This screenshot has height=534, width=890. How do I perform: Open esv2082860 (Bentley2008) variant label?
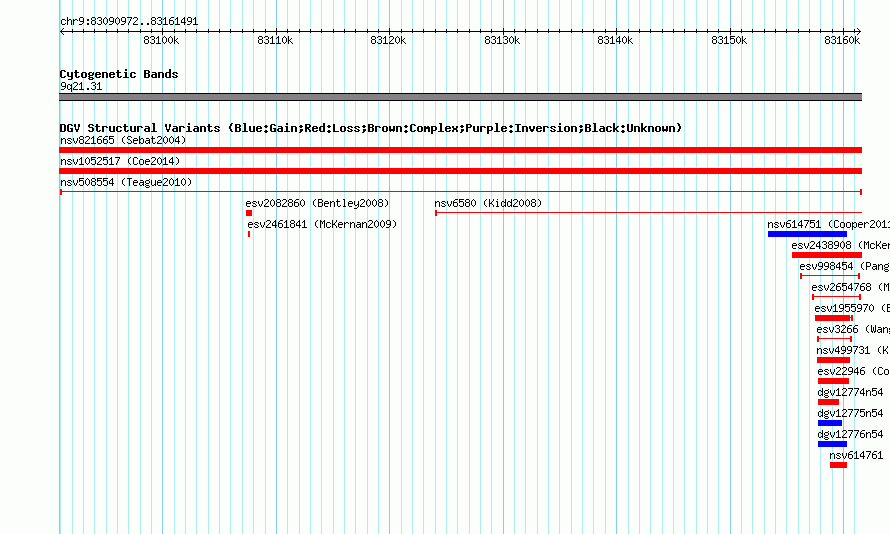[x=317, y=203]
